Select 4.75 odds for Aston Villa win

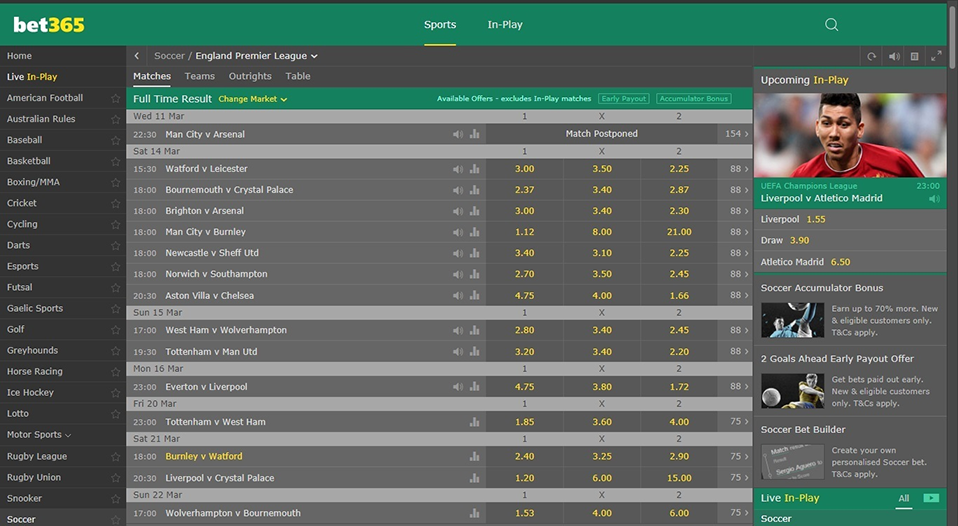pos(524,296)
